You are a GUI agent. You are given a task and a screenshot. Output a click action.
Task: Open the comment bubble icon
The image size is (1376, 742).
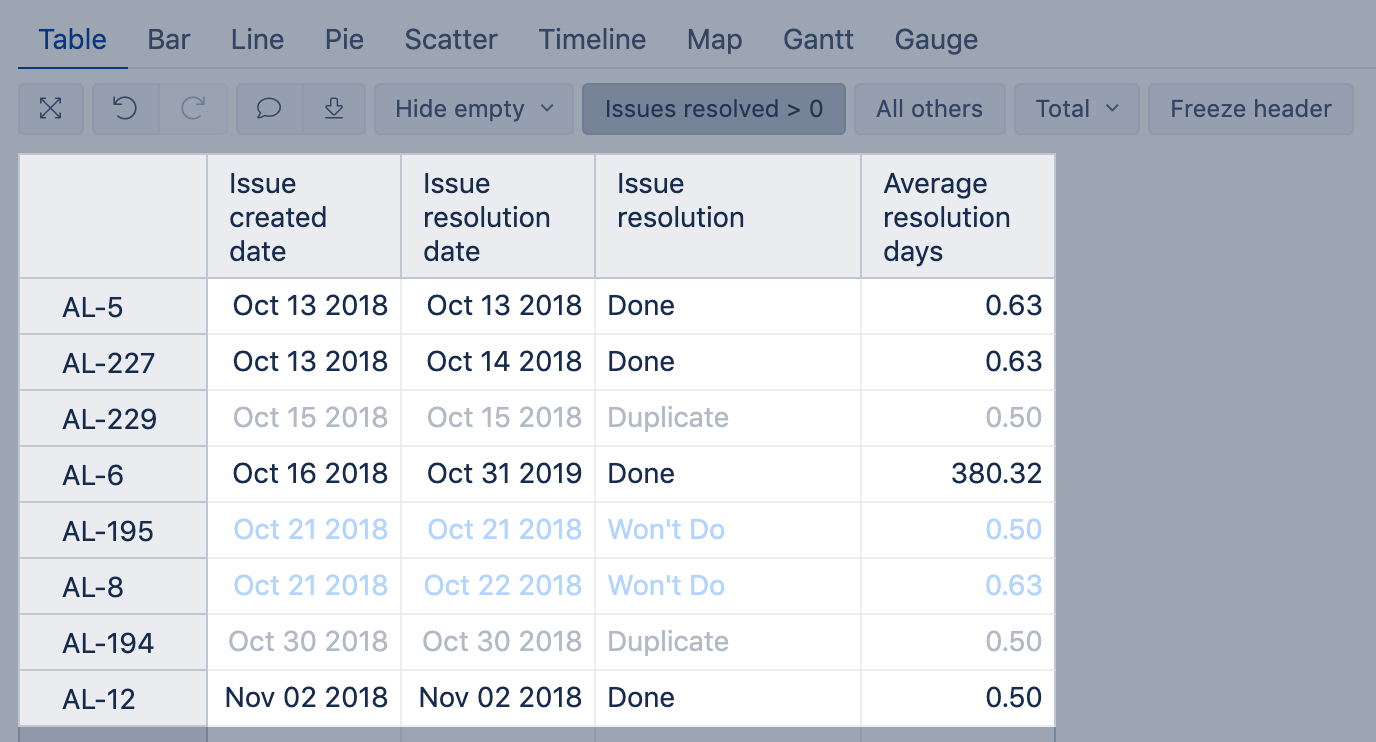[269, 109]
